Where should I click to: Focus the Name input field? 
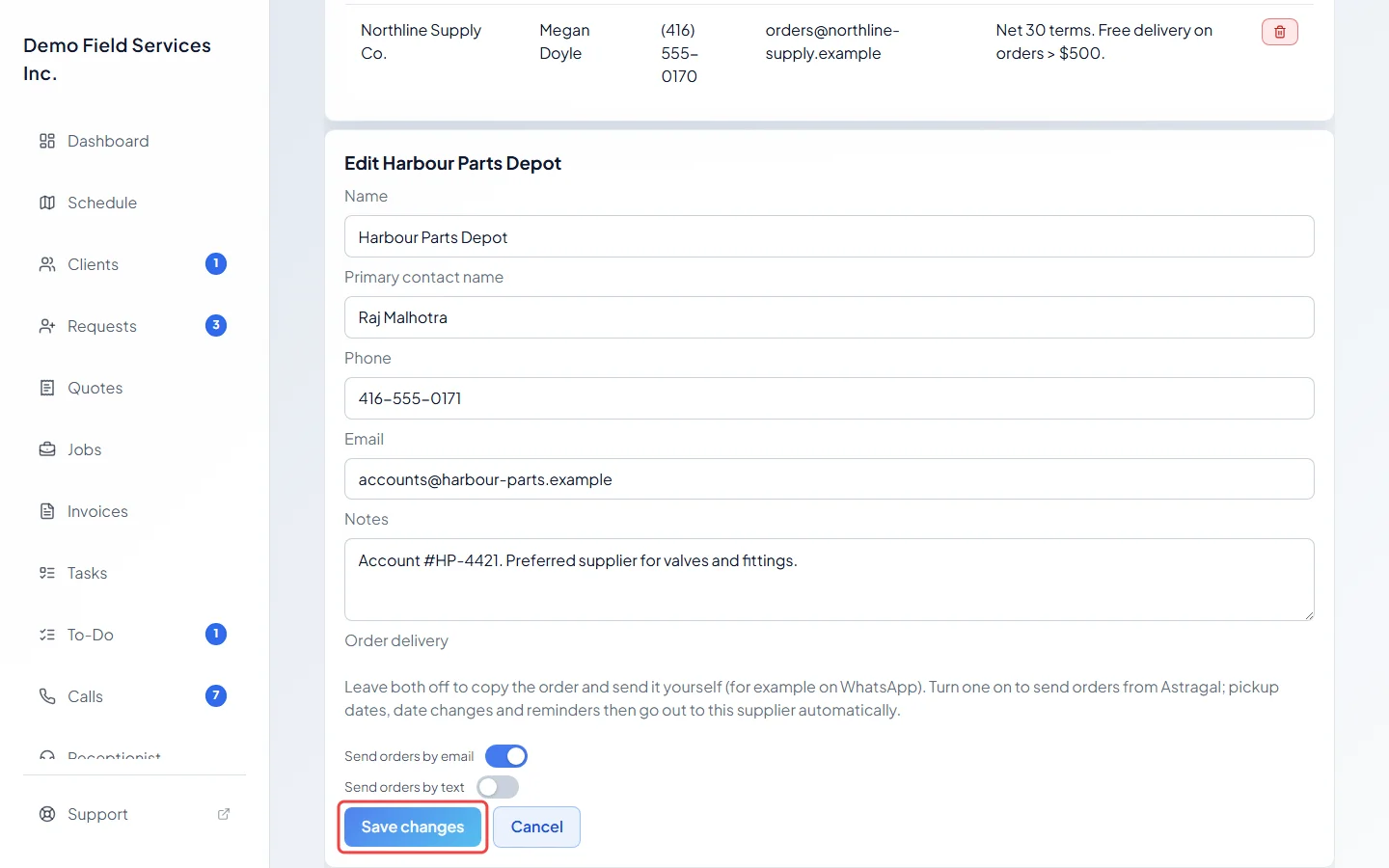coord(830,236)
